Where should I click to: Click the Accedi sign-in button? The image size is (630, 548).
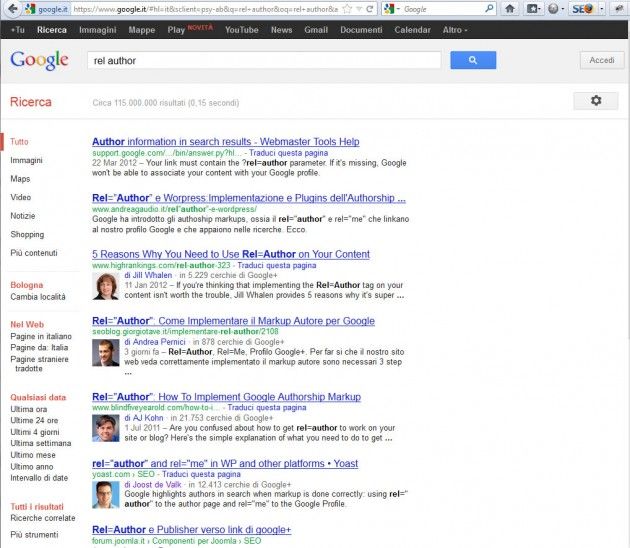tap(602, 60)
